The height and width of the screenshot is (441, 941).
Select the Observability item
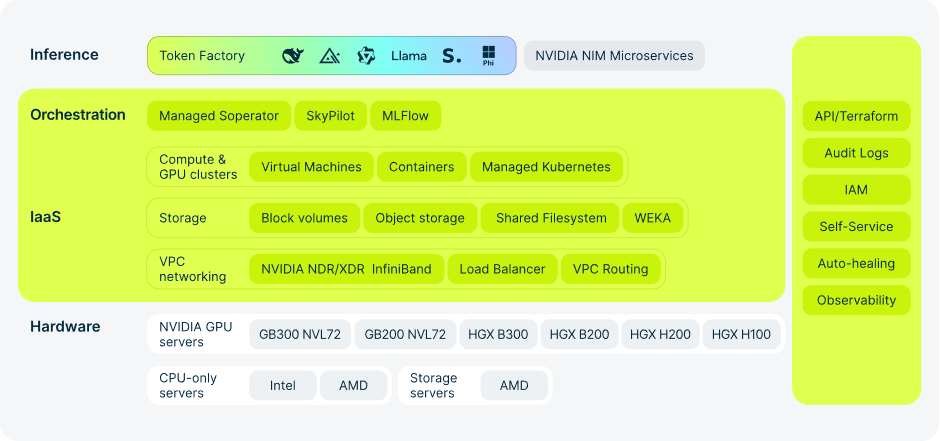click(x=856, y=300)
